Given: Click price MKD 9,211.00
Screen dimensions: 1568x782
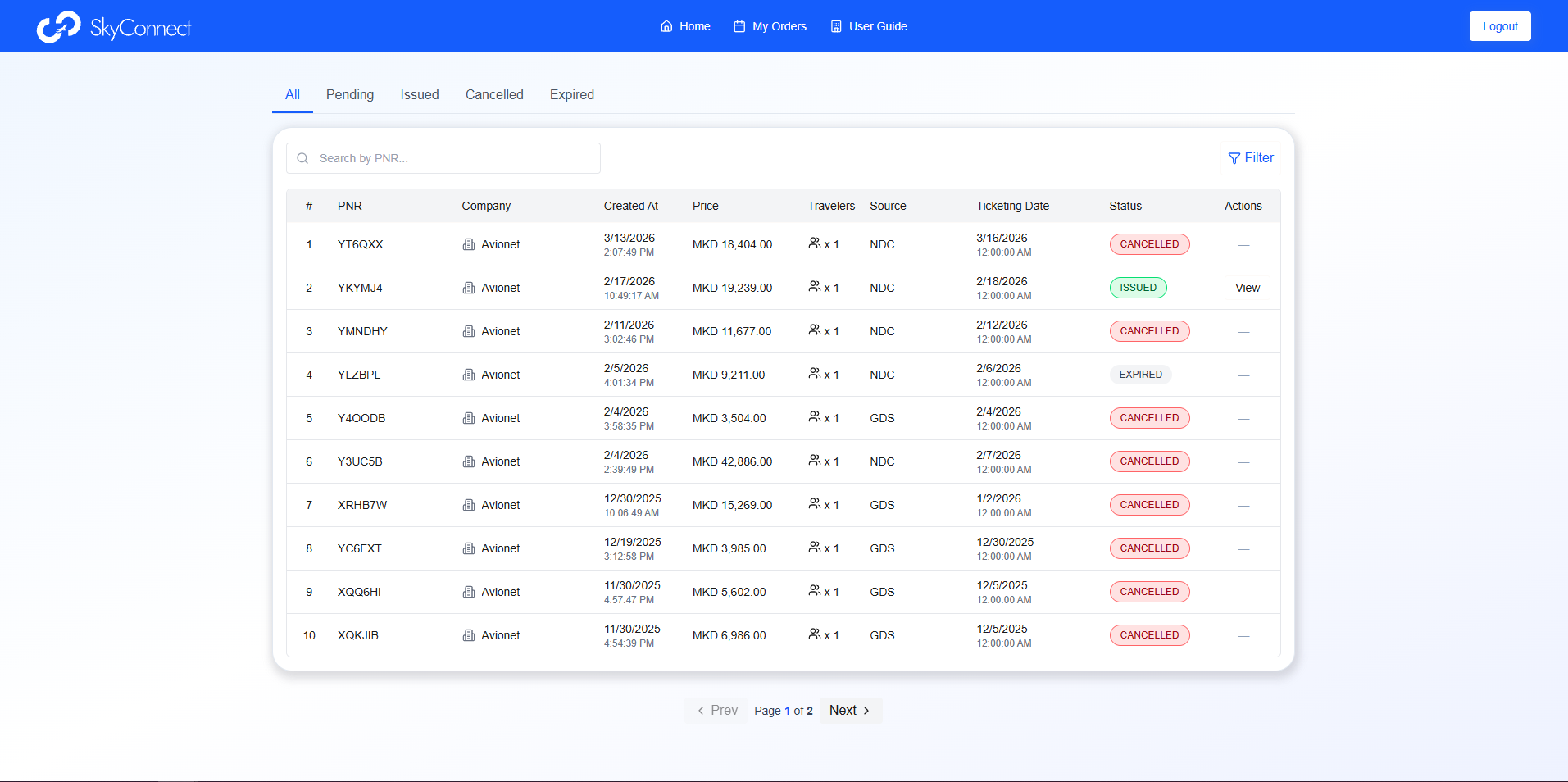Looking at the screenshot, I should point(729,375).
